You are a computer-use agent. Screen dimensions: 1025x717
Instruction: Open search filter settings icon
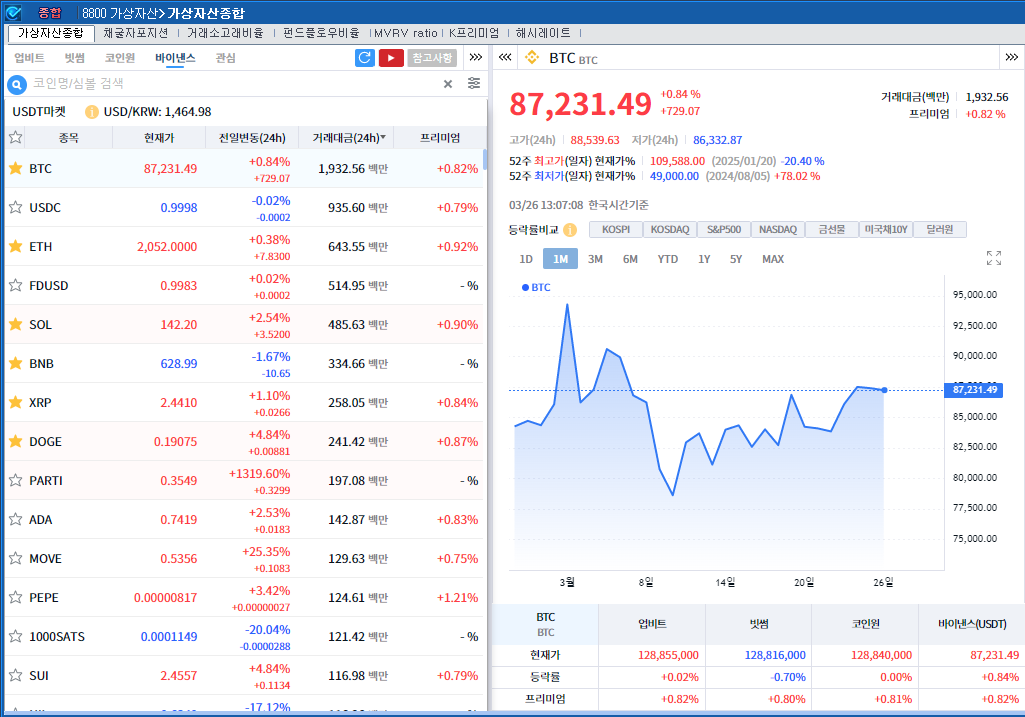pos(474,84)
